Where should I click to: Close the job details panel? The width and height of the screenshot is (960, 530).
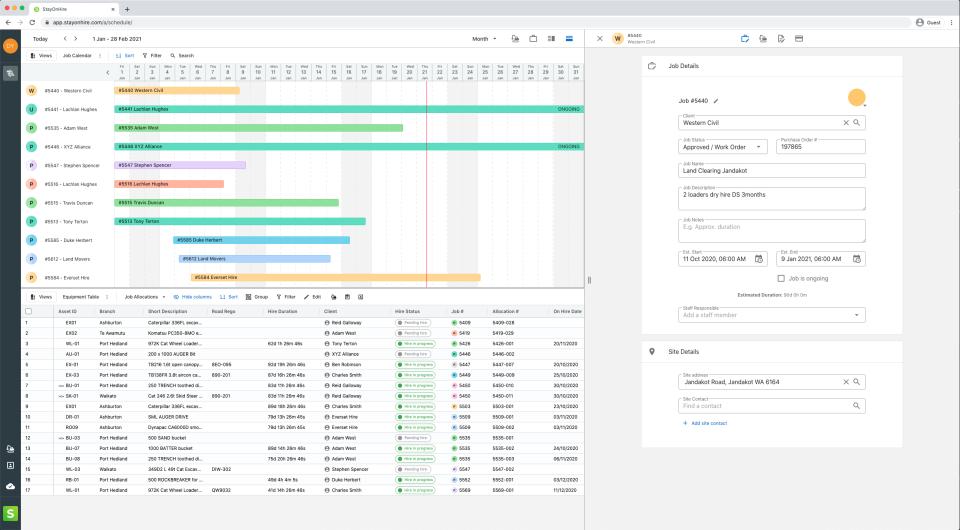click(x=600, y=39)
